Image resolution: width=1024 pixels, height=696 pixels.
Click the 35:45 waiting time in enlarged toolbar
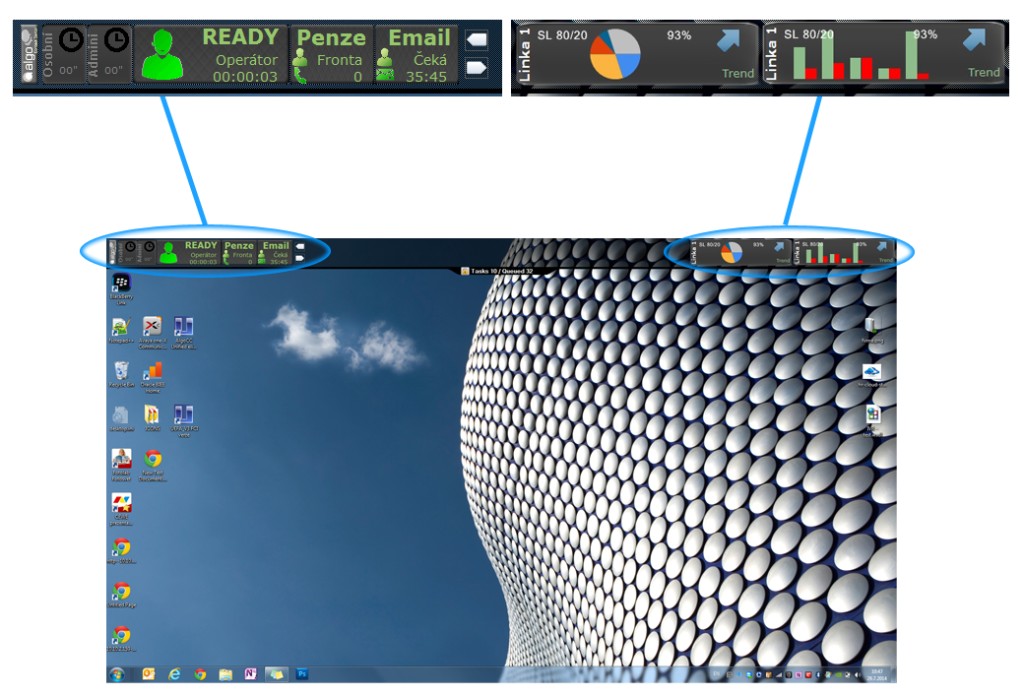(x=426, y=77)
